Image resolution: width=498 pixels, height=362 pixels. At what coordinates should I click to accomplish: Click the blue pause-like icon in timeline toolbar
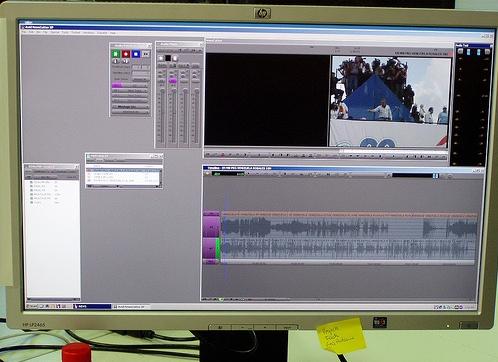tap(435, 176)
